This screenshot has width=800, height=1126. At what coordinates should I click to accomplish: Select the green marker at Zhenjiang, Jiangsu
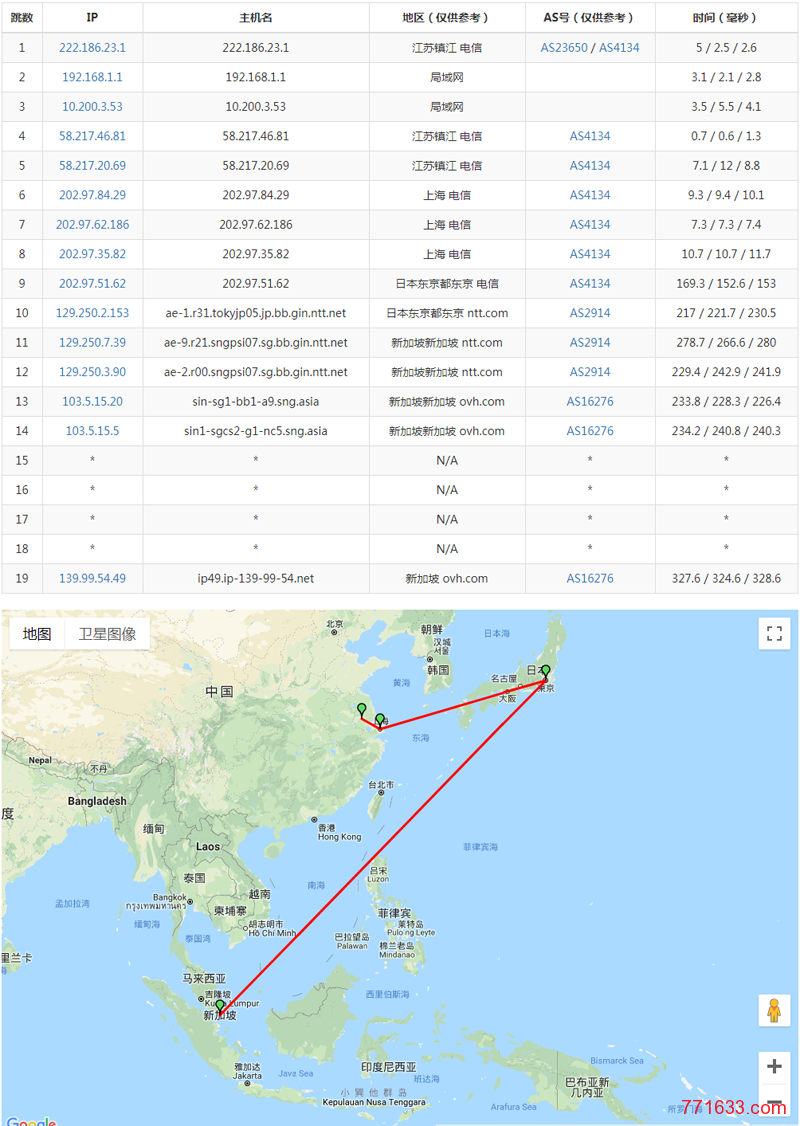[361, 711]
